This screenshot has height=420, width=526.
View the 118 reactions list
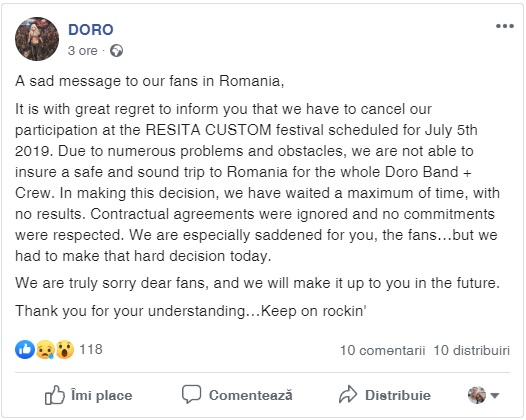pyautogui.click(x=91, y=350)
